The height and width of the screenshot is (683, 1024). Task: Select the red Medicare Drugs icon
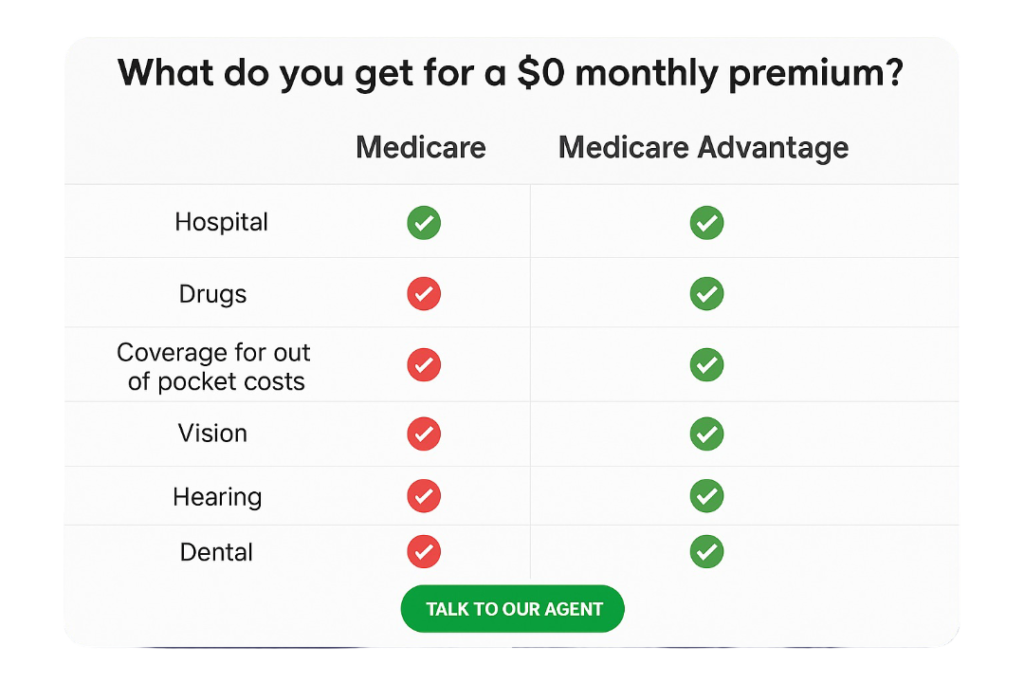coord(424,293)
